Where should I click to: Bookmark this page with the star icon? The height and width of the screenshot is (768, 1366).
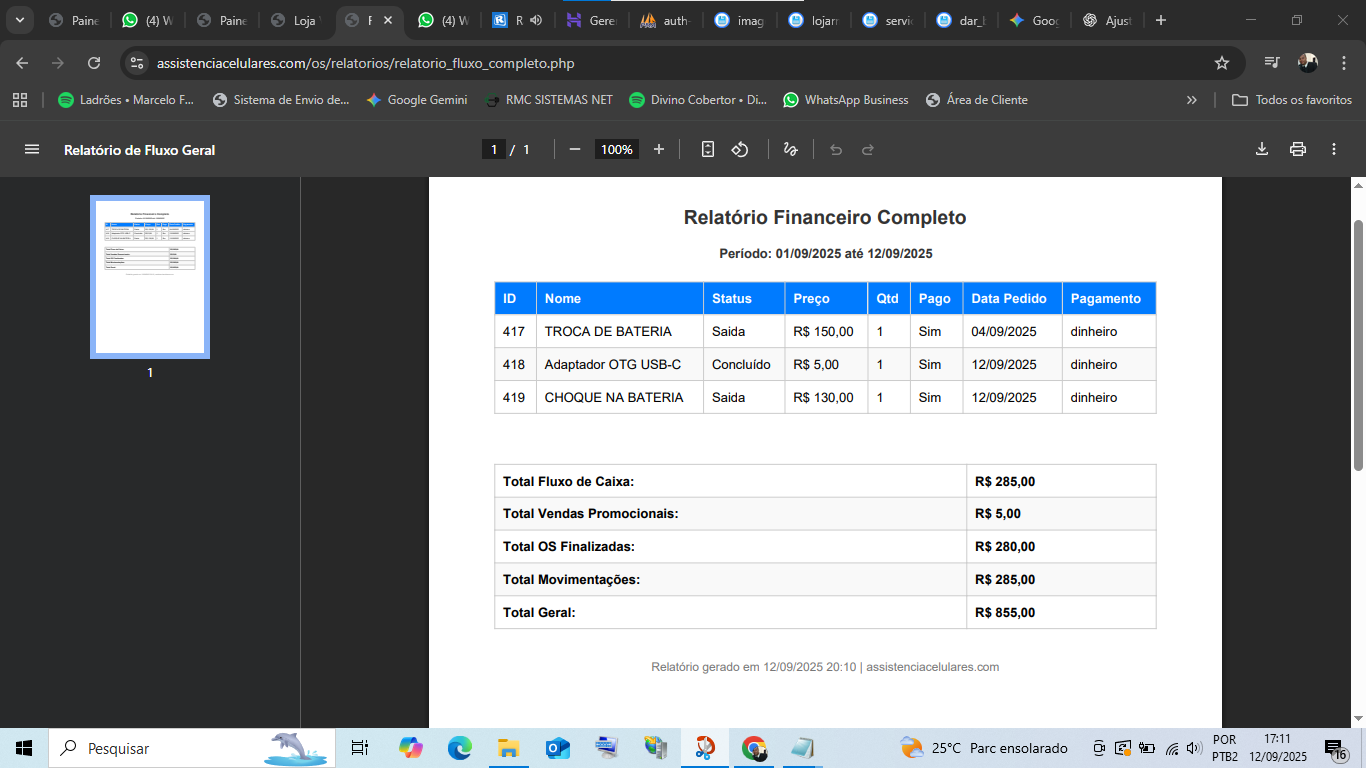(x=1221, y=63)
